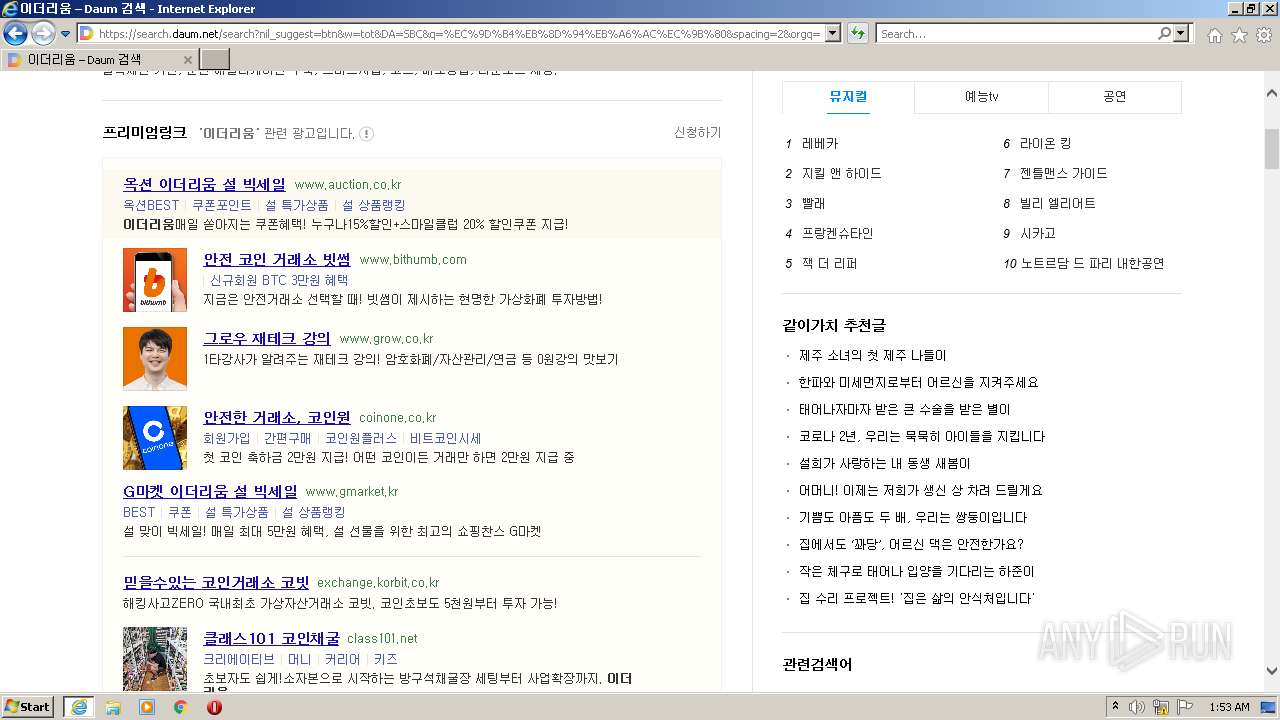The width and height of the screenshot is (1280, 720).
Task: Click the 옥션BEST sublink
Action: click(151, 205)
